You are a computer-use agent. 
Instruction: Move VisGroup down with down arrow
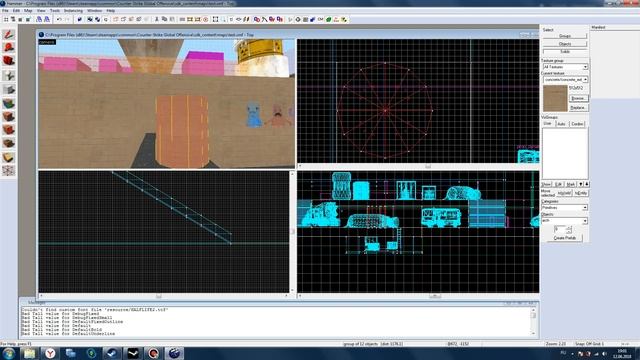click(581, 184)
